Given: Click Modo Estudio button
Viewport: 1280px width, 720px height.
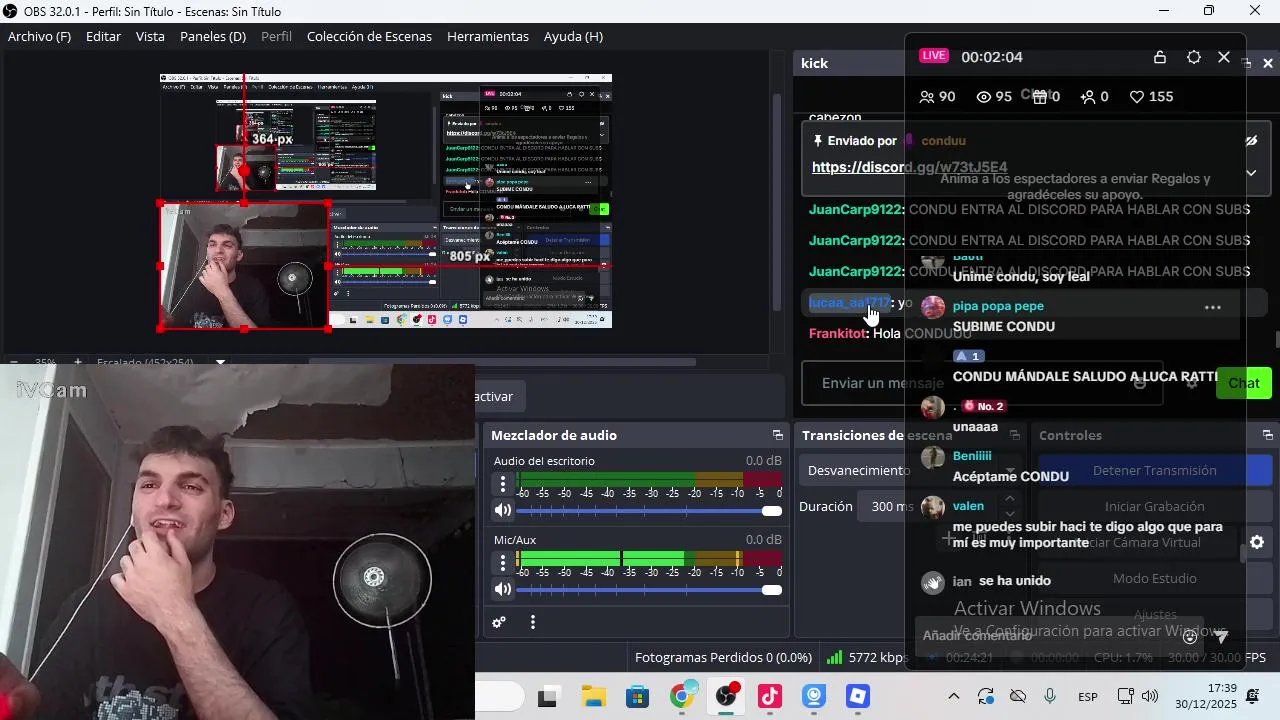Looking at the screenshot, I should coord(1154,578).
